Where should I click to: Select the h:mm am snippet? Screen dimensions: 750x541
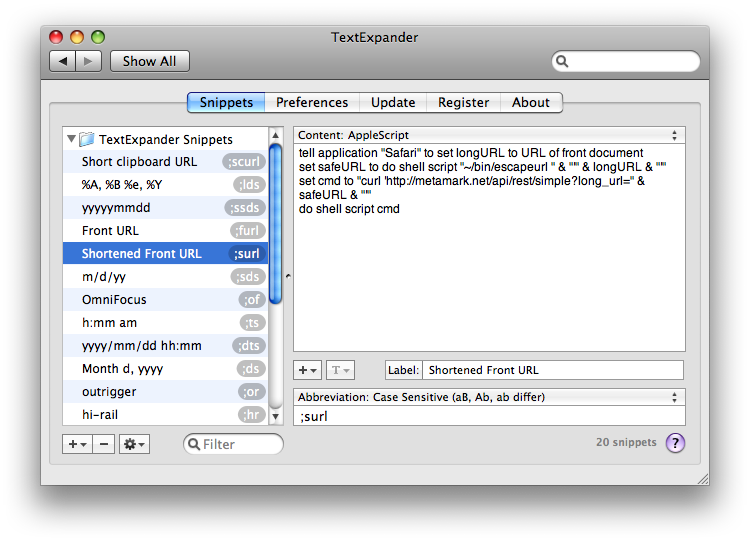pyautogui.click(x=165, y=322)
